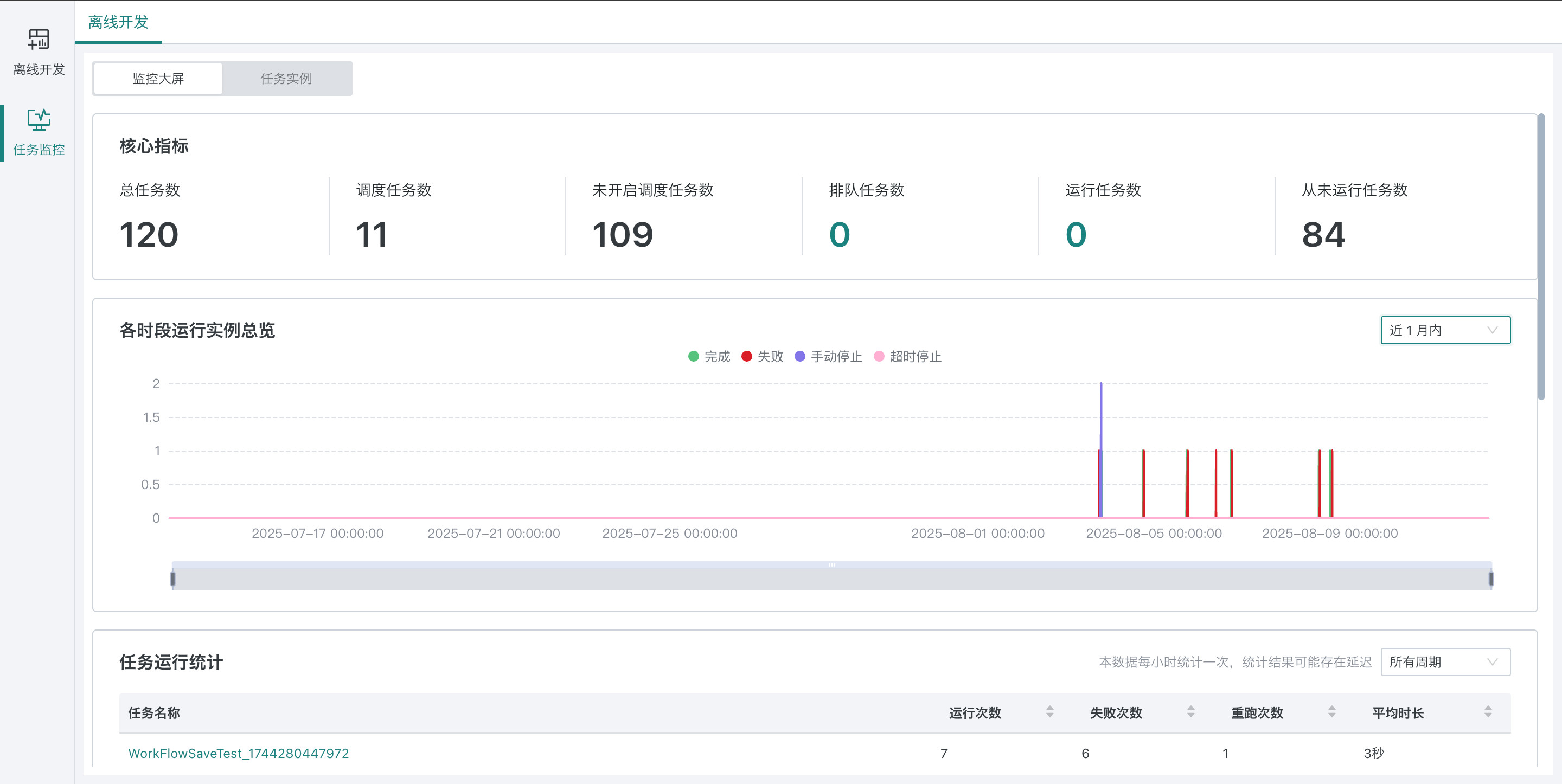The image size is (1562, 784).
Task: Click the 重跑次数 column header label
Action: tap(1257, 713)
